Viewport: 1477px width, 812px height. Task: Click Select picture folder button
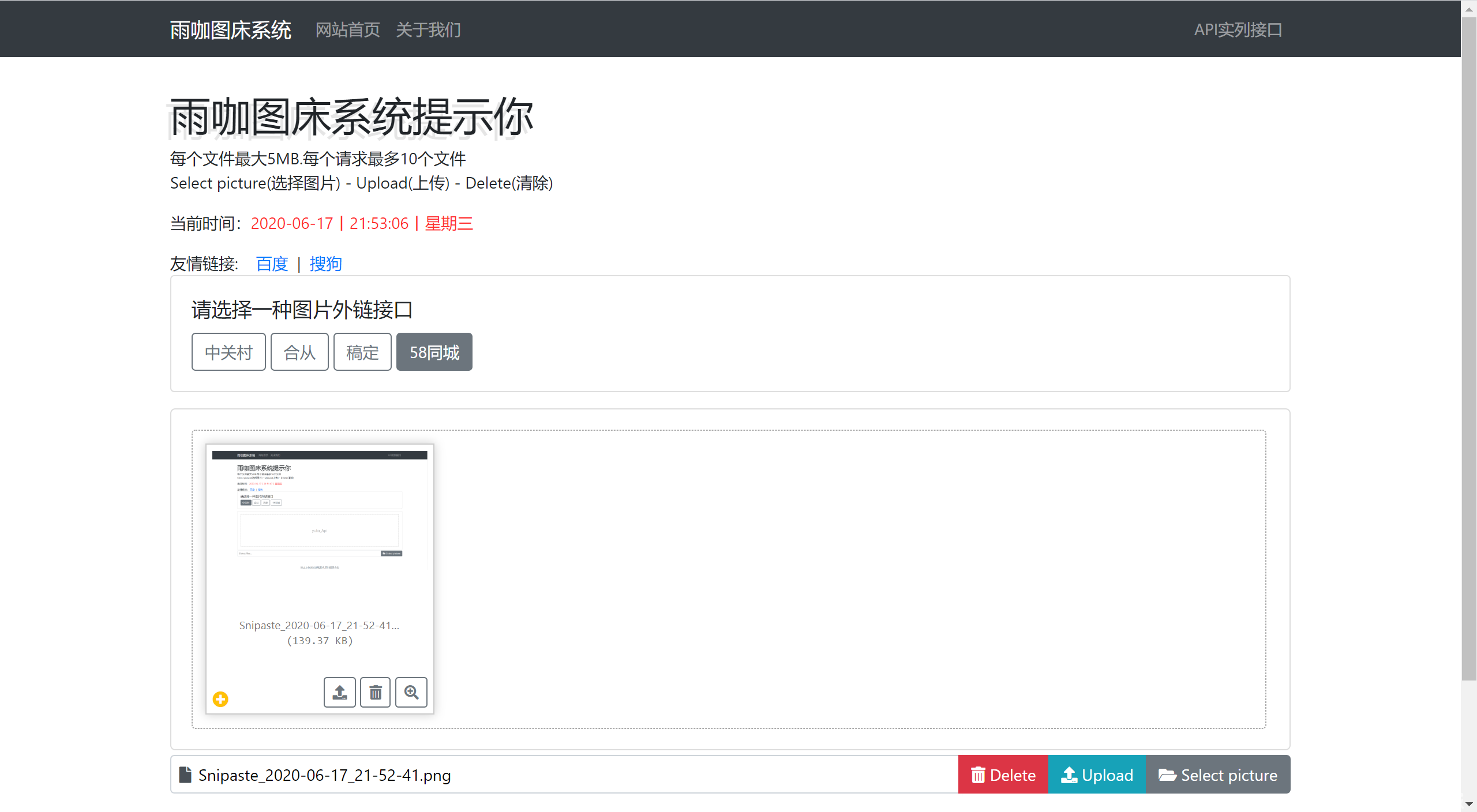coord(1218,775)
